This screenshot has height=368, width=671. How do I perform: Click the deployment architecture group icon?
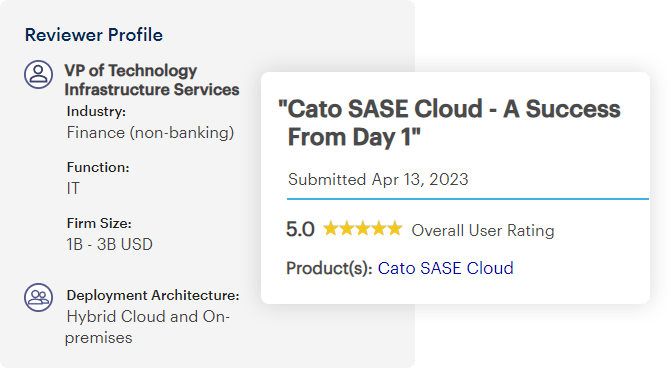coord(39,297)
